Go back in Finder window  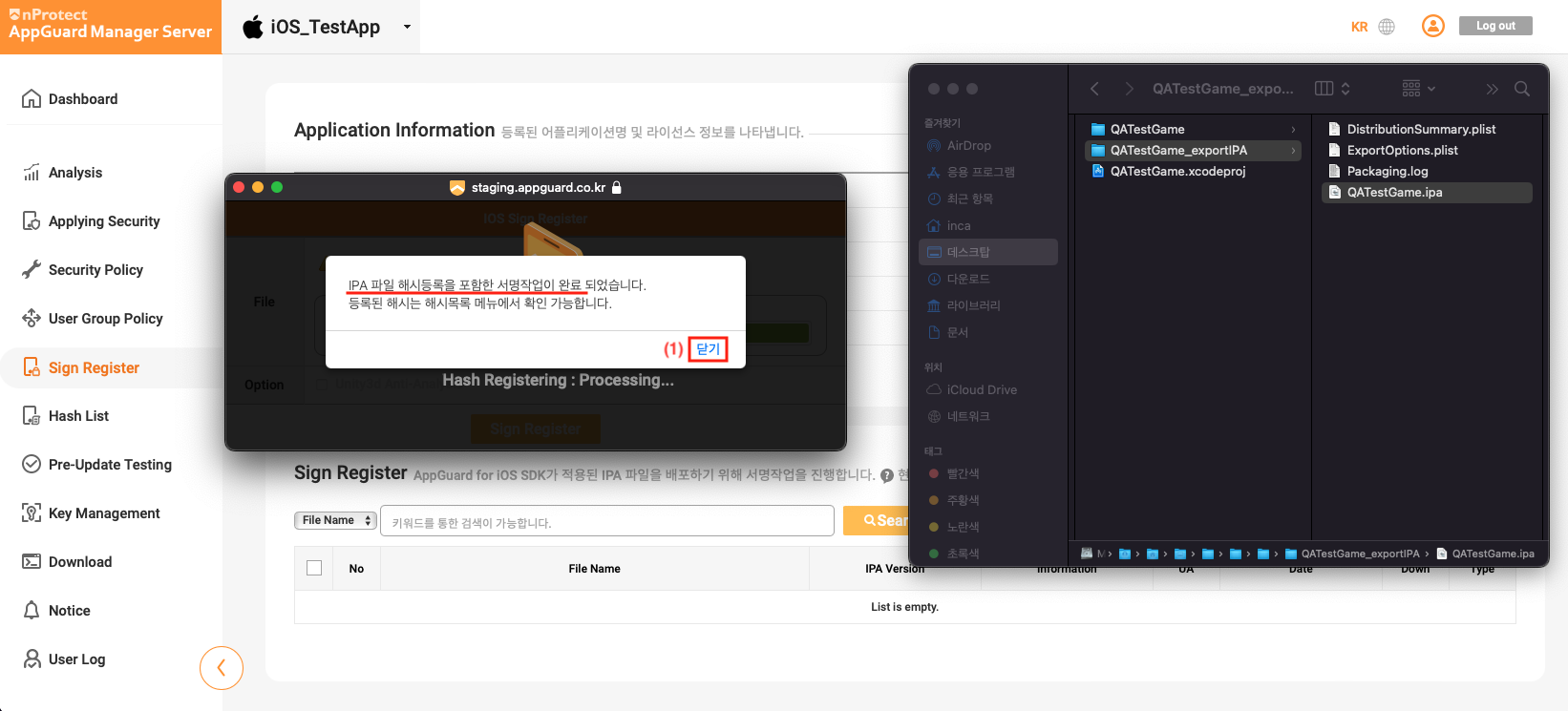coord(1094,89)
